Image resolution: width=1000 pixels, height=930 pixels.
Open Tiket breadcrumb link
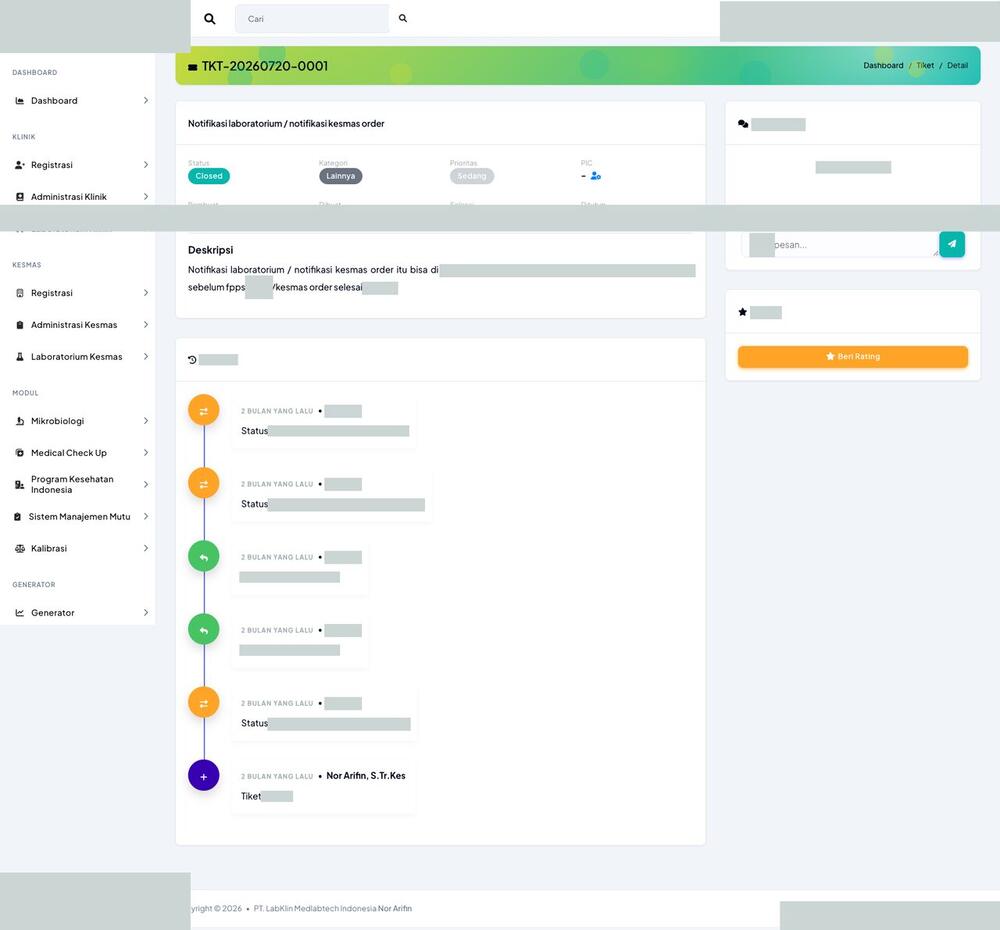925,65
